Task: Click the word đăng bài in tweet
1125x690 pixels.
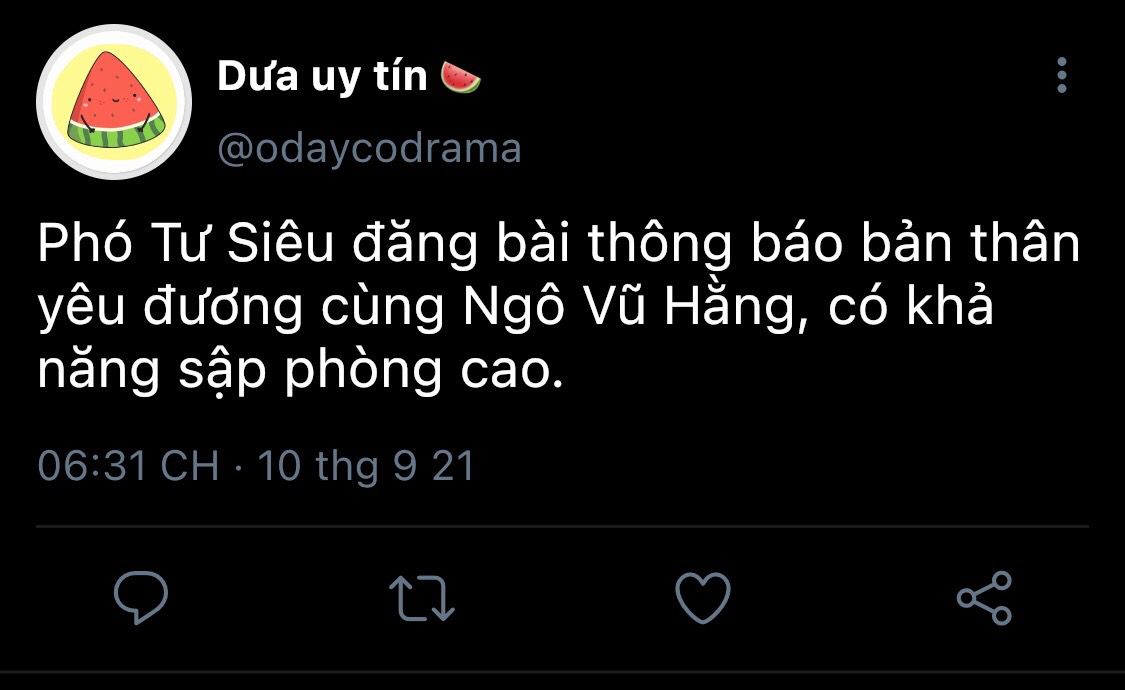Action: (461, 242)
